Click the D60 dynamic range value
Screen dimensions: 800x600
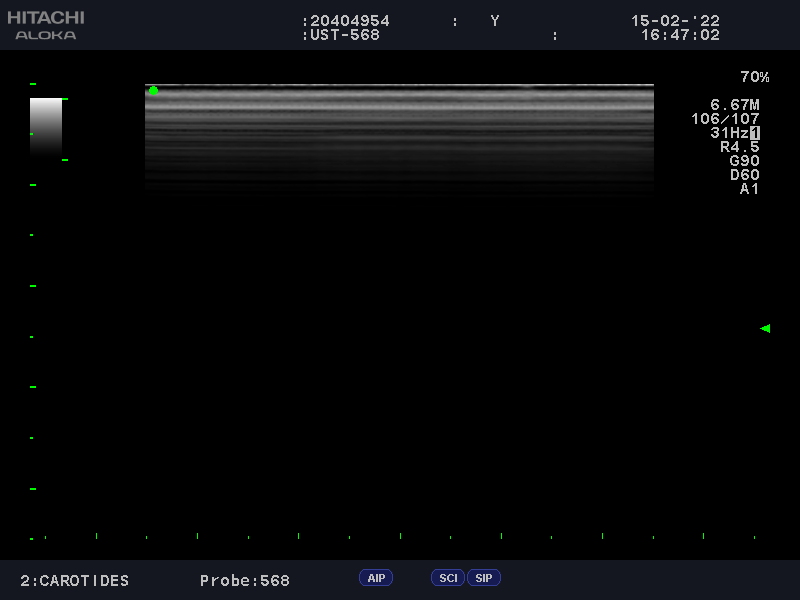click(744, 175)
